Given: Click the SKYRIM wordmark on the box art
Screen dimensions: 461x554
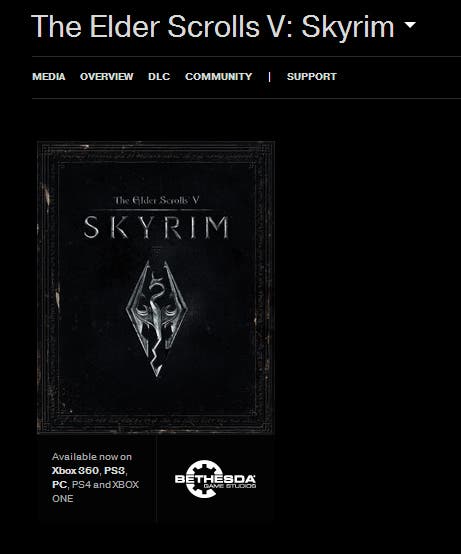Looking at the screenshot, I should 156,228.
